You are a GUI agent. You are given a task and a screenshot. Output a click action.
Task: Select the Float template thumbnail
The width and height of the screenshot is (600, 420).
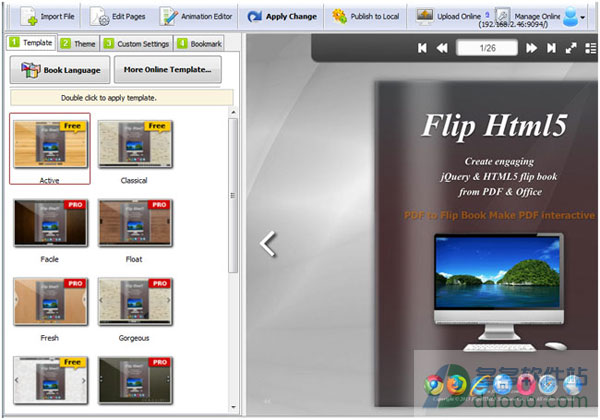135,223
